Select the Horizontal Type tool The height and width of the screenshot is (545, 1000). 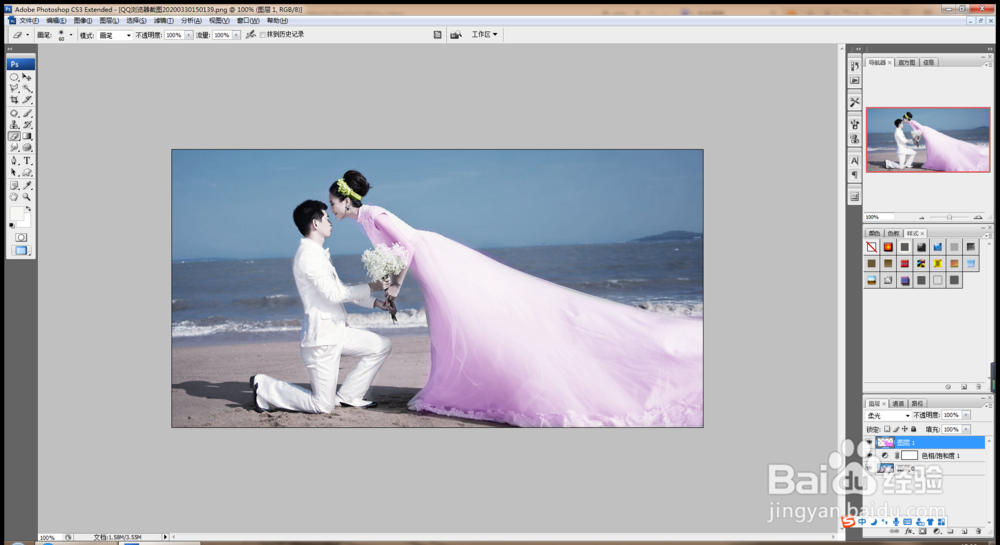pyautogui.click(x=27, y=161)
